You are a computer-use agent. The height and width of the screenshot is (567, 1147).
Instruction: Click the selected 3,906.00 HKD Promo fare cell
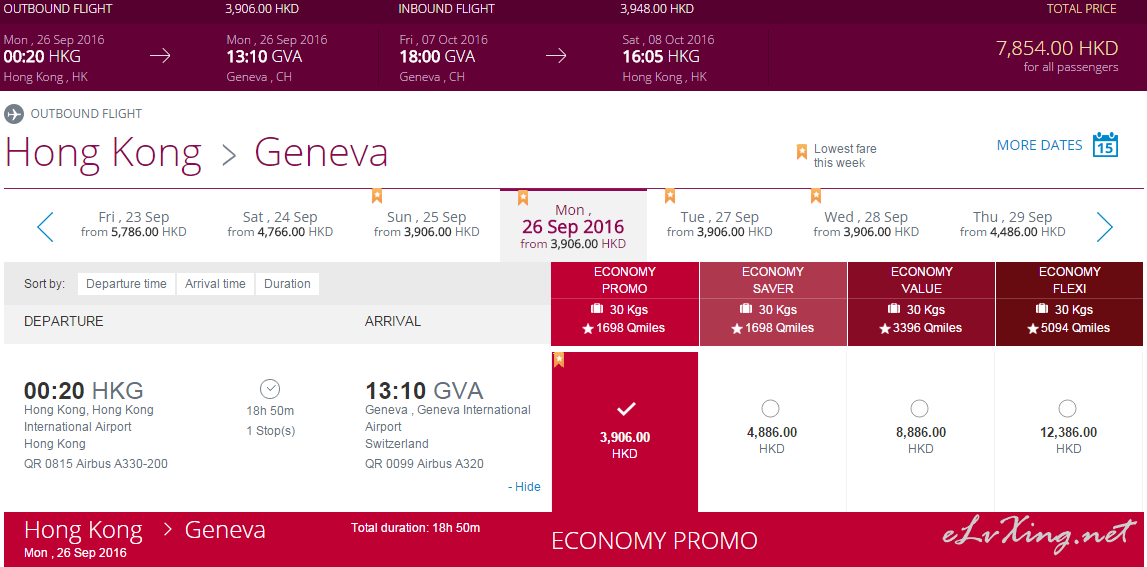pyautogui.click(x=625, y=432)
